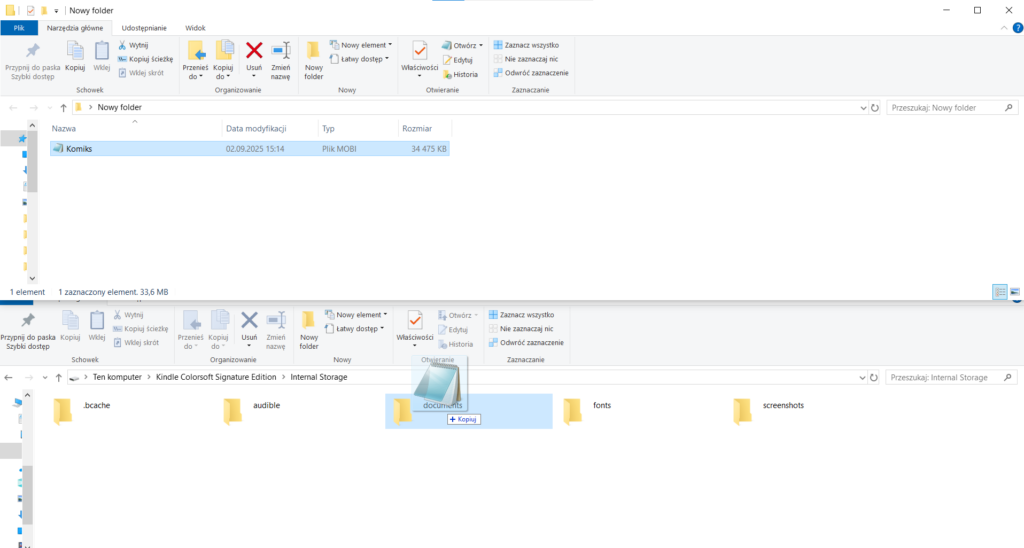Screen dimensions: 1024x548
Task: Sort by the Typ column header
Action: (x=358, y=129)
